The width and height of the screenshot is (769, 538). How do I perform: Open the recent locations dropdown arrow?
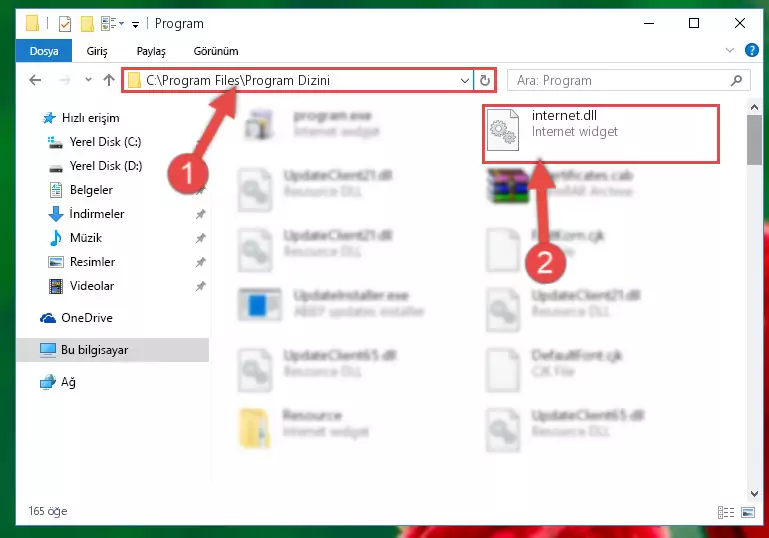pos(88,79)
